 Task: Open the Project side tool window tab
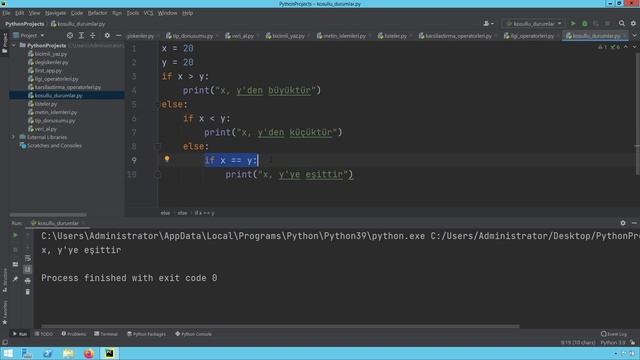tap(4, 43)
